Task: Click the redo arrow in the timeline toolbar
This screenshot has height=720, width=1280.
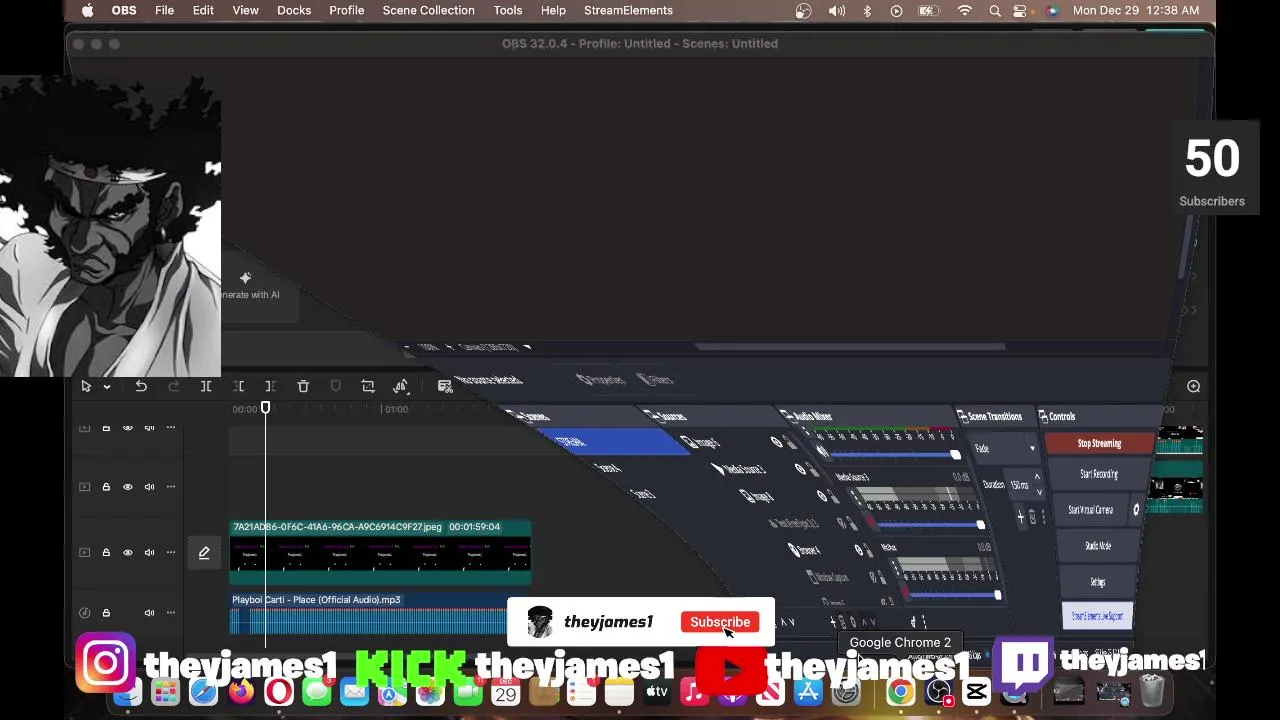Action: point(174,386)
